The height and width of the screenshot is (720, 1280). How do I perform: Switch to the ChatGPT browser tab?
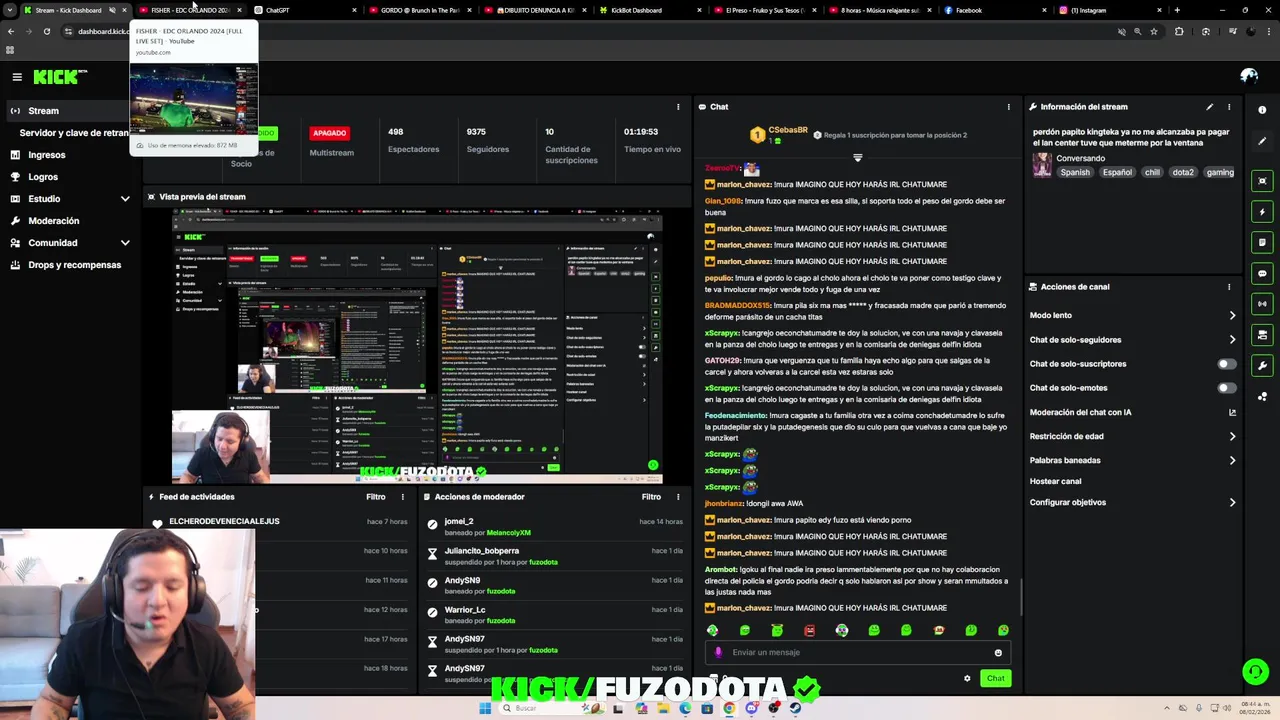pyautogui.click(x=304, y=10)
